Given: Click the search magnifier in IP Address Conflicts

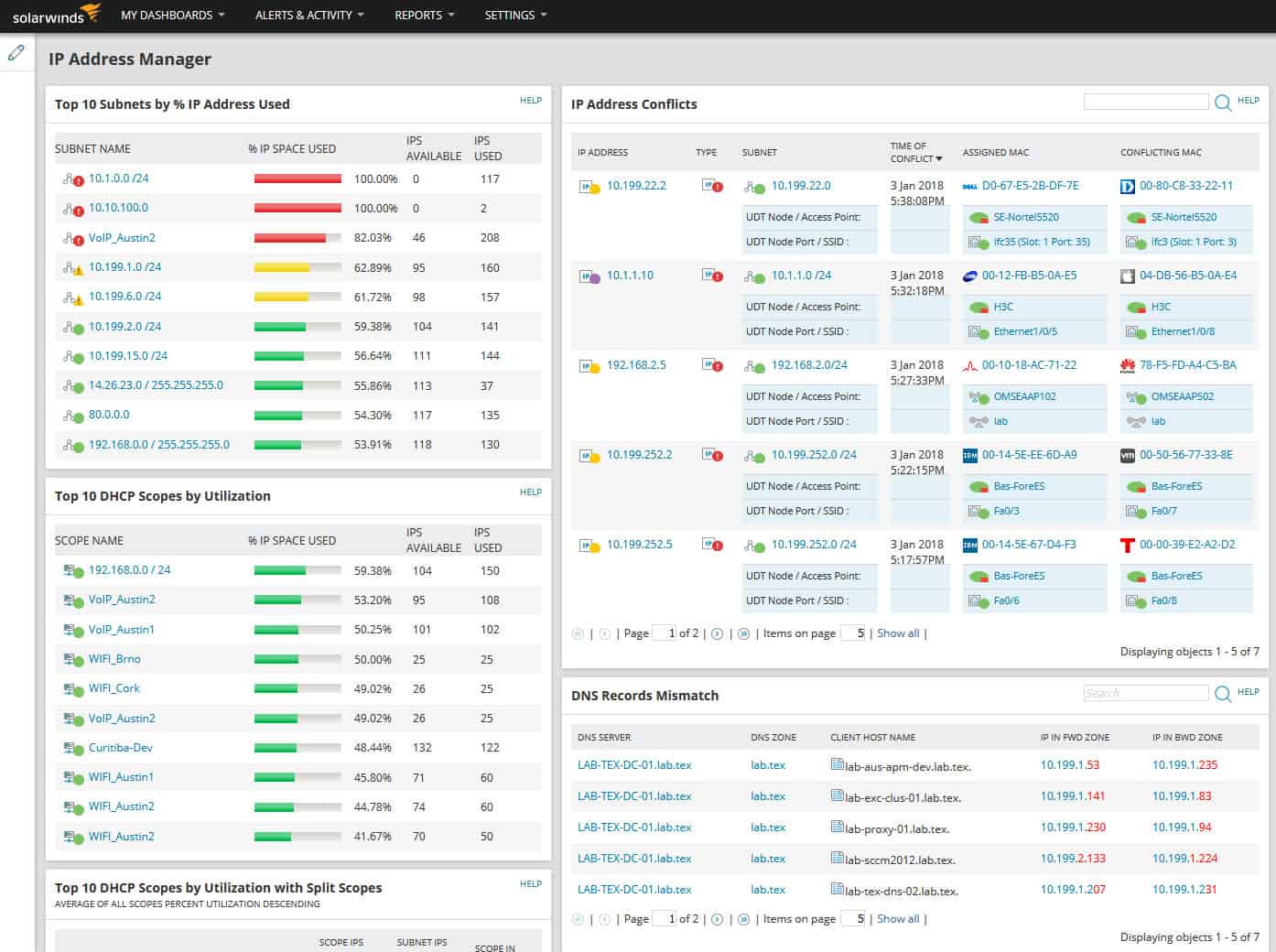Looking at the screenshot, I should (1223, 103).
